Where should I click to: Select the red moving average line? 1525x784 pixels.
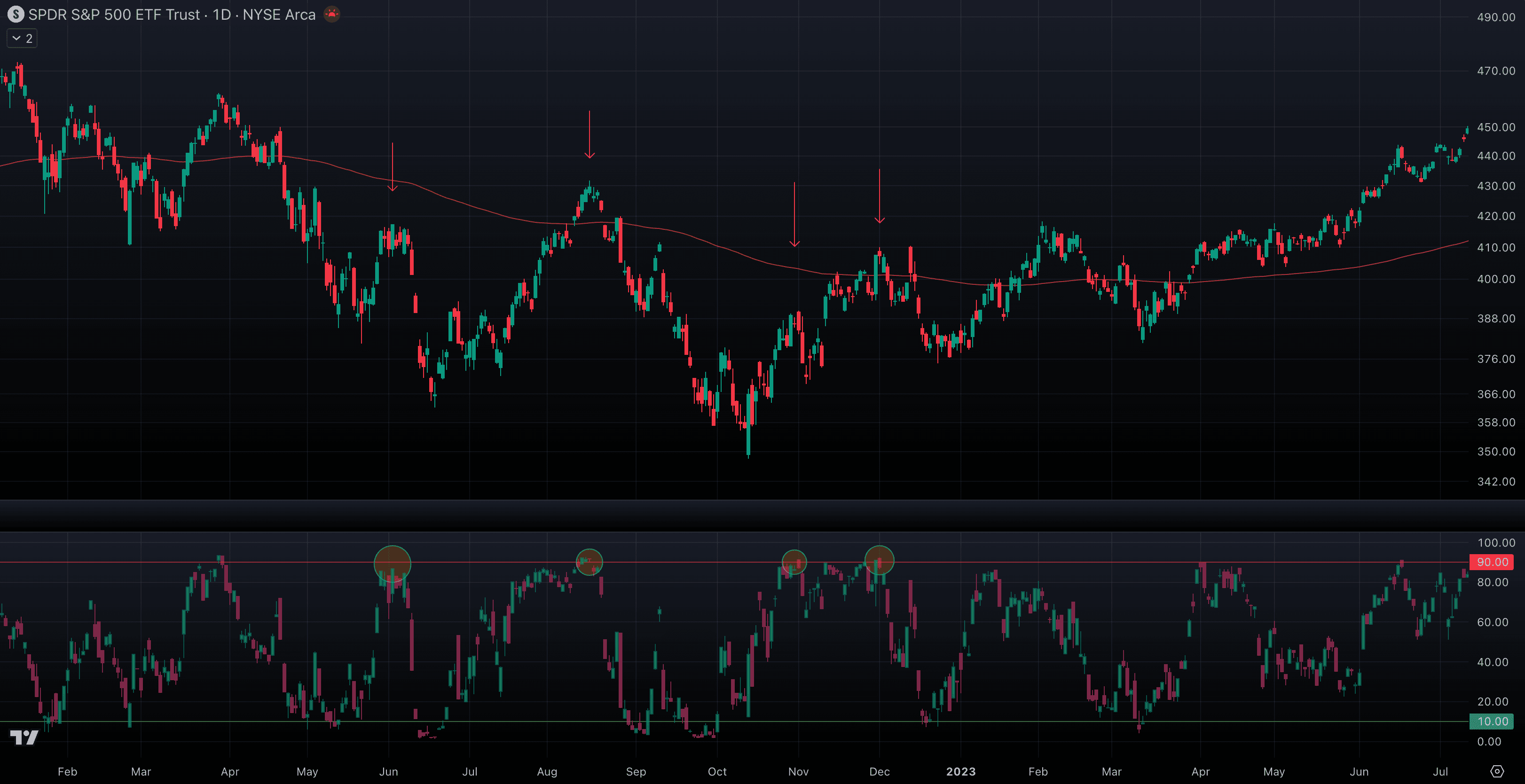473,206
